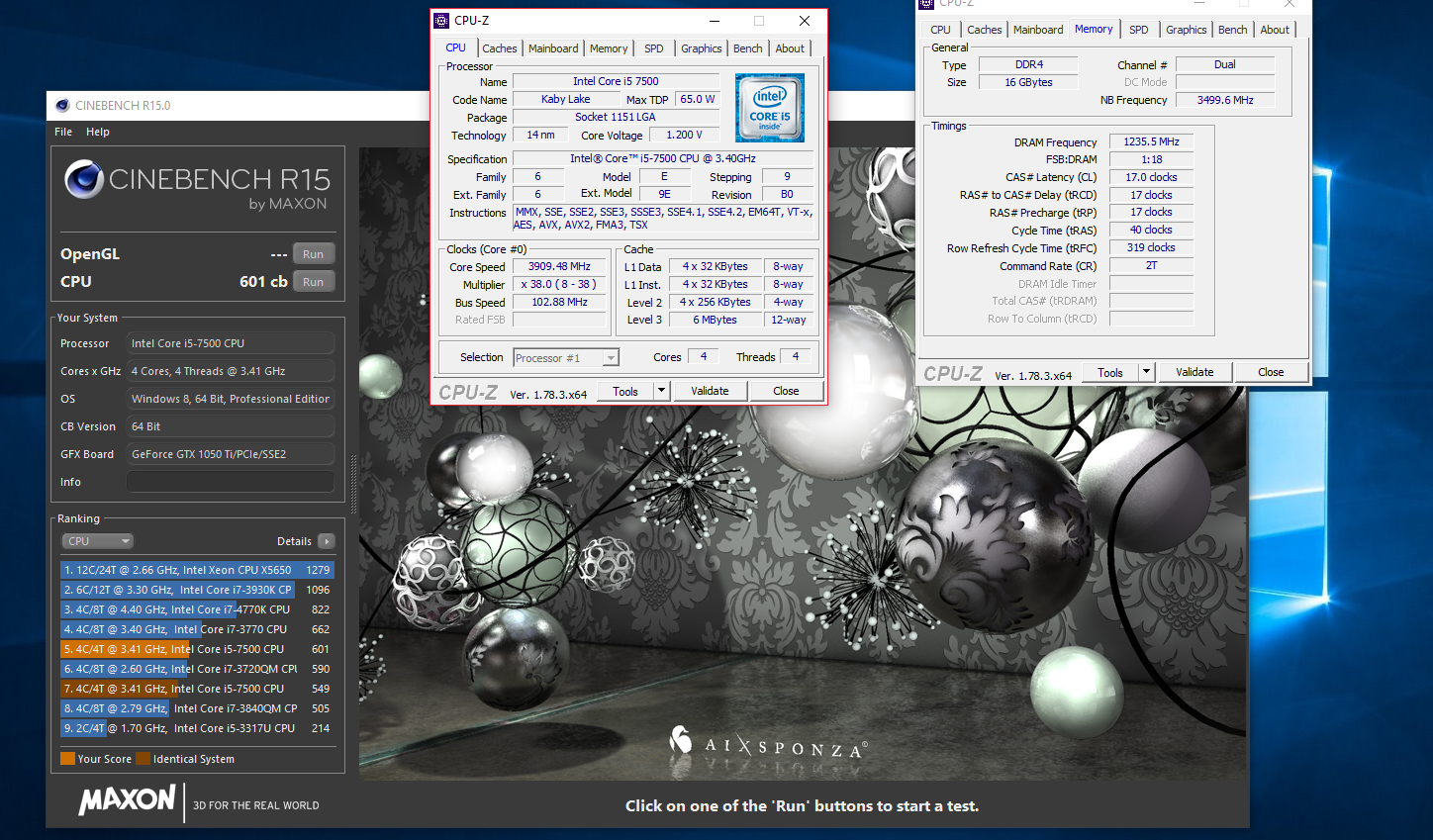This screenshot has width=1433, height=840.
Task: Click the empty Info field in Cinebench
Action: click(231, 482)
